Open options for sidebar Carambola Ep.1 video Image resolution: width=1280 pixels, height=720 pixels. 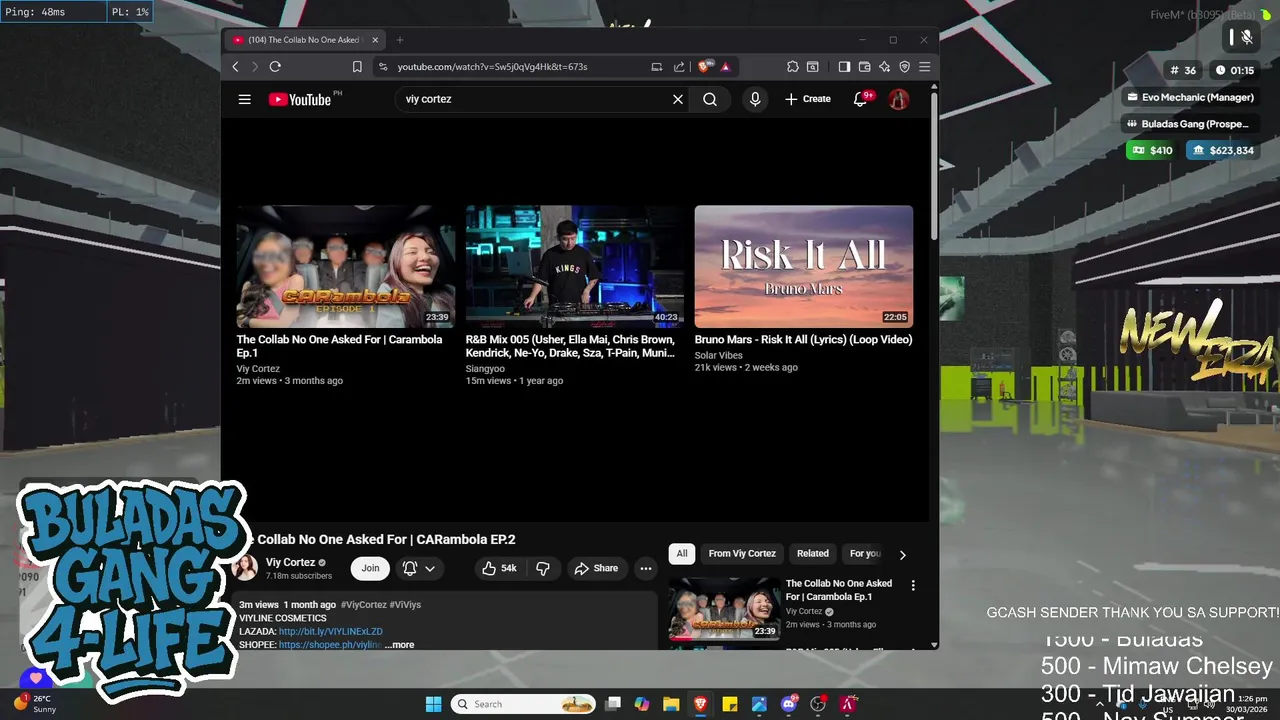(912, 585)
